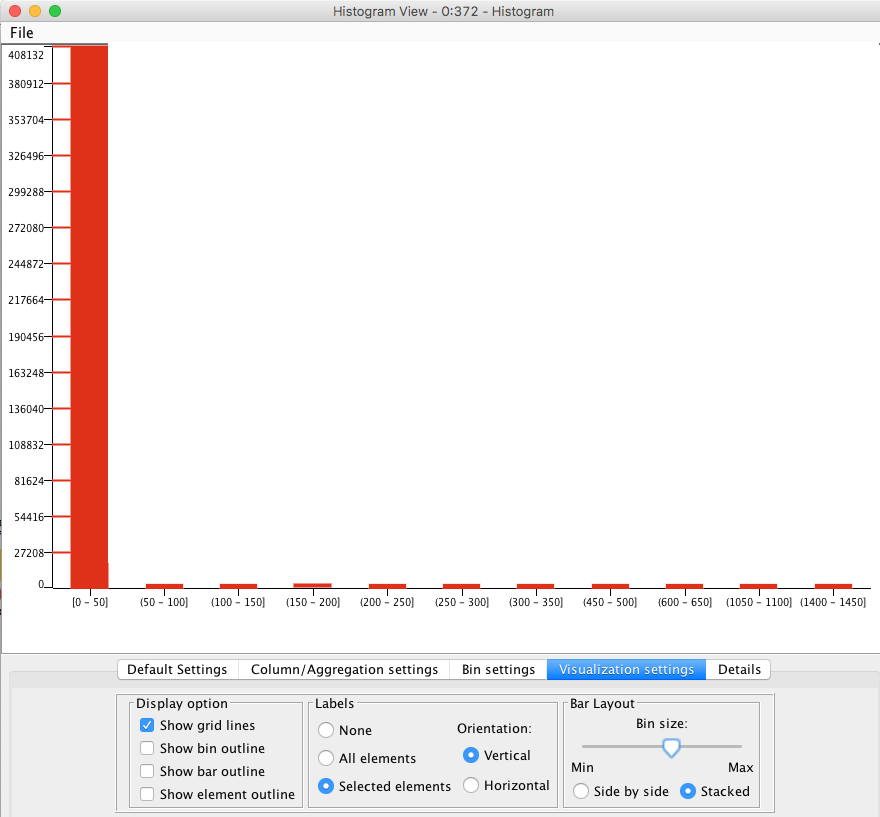This screenshot has height=817, width=880.
Task: Select the (450 - 500] histogram bar
Action: tap(610, 586)
